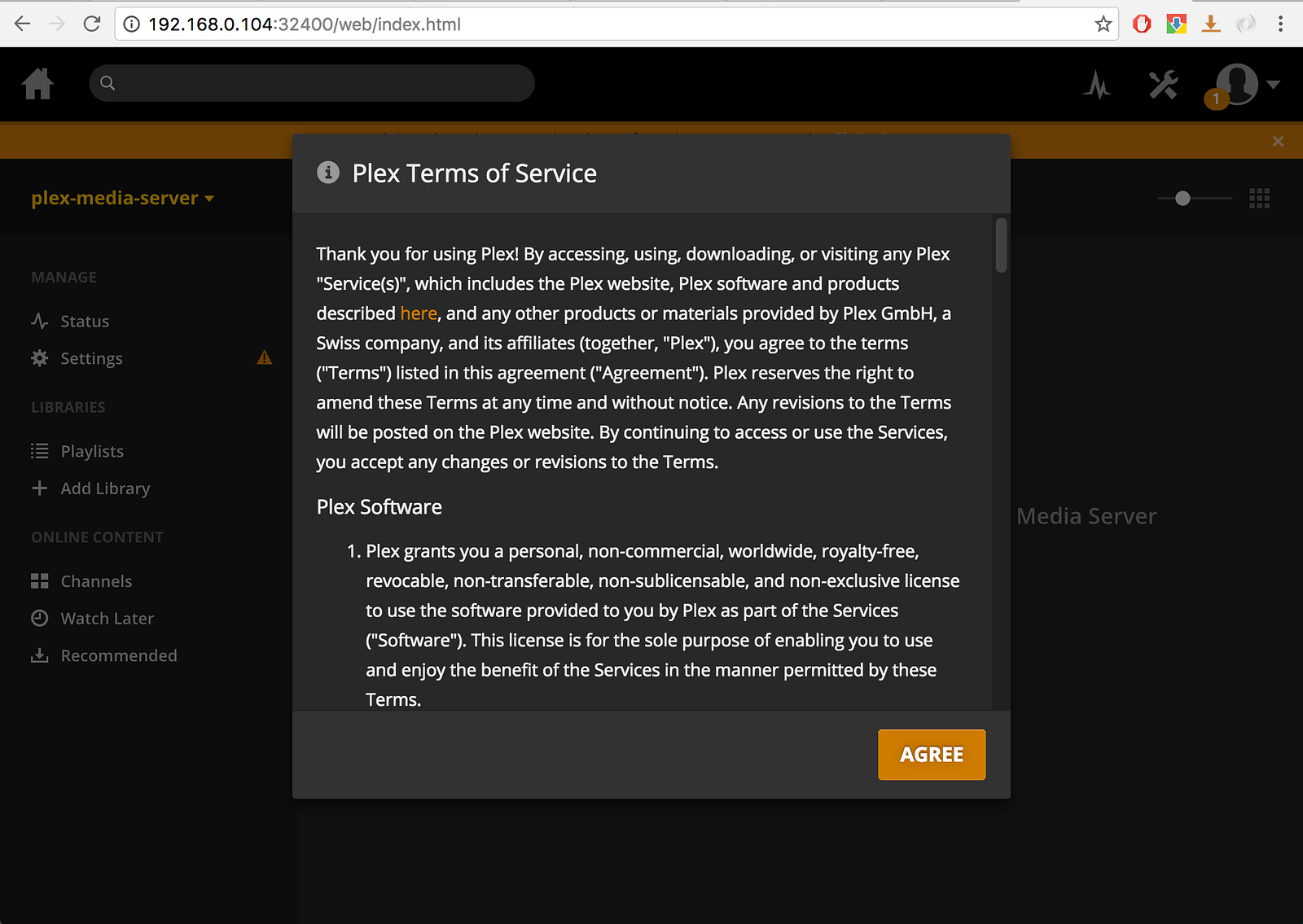Open Settings wrench and screwdriver icon
This screenshot has width=1303, height=924.
point(1164,85)
